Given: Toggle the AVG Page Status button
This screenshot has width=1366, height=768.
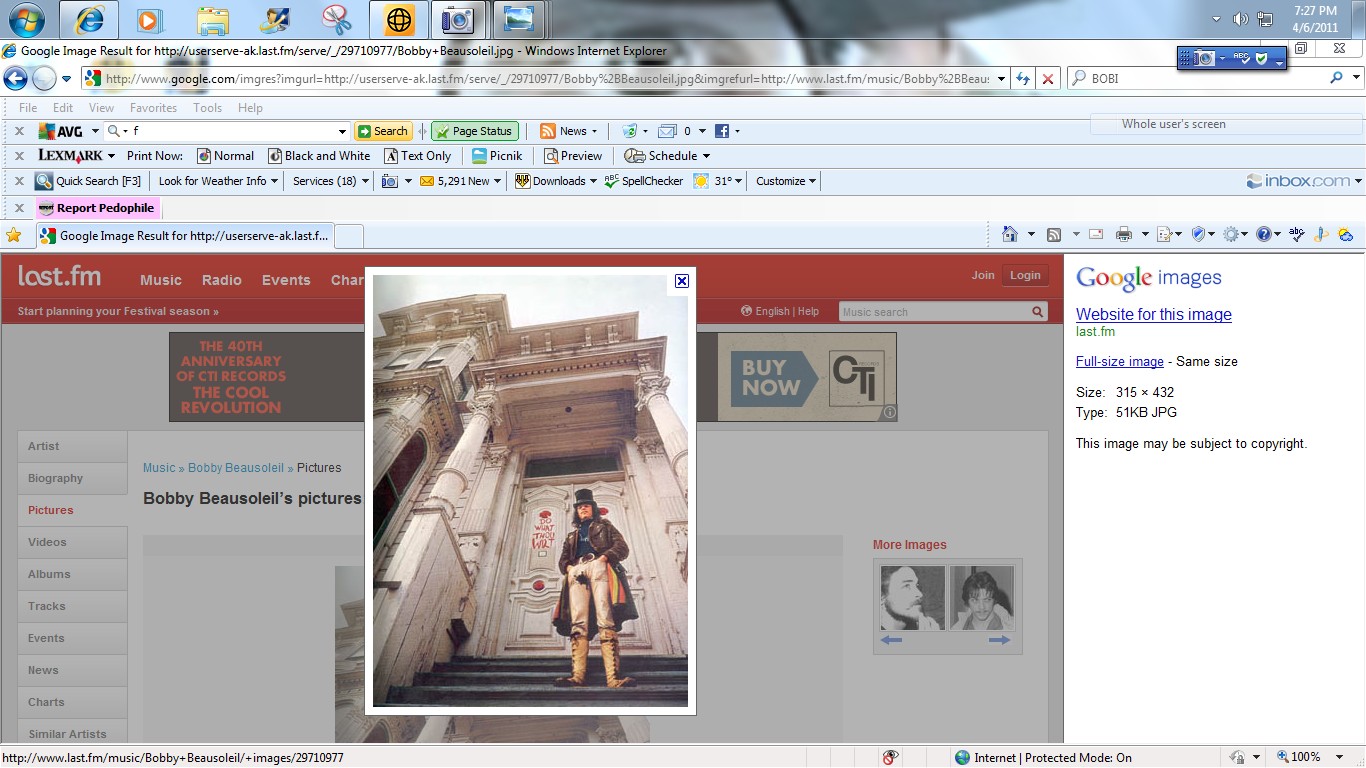Looking at the screenshot, I should [474, 131].
